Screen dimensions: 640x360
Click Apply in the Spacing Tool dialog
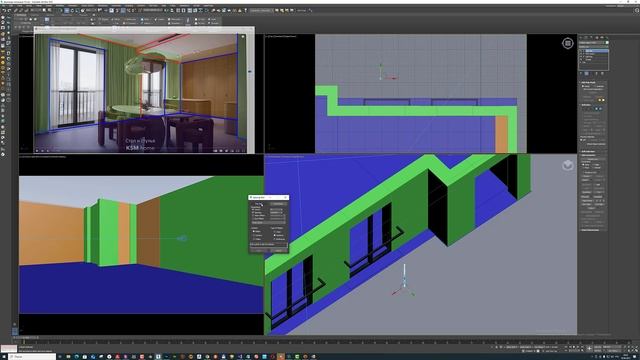[x=259, y=251]
